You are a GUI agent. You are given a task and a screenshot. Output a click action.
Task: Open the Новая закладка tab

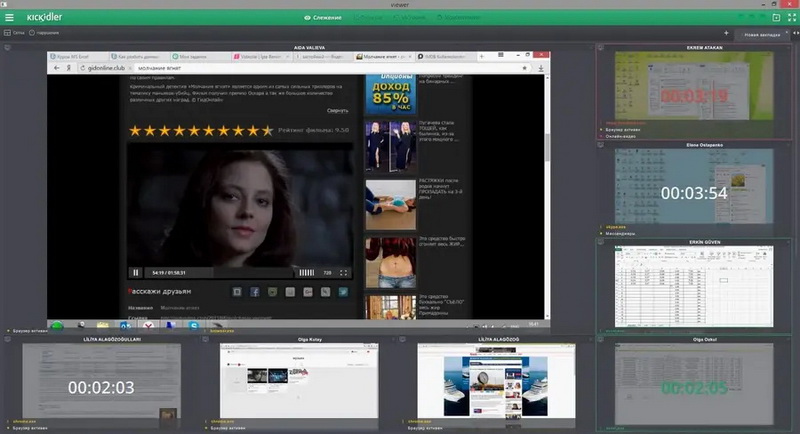coord(763,35)
